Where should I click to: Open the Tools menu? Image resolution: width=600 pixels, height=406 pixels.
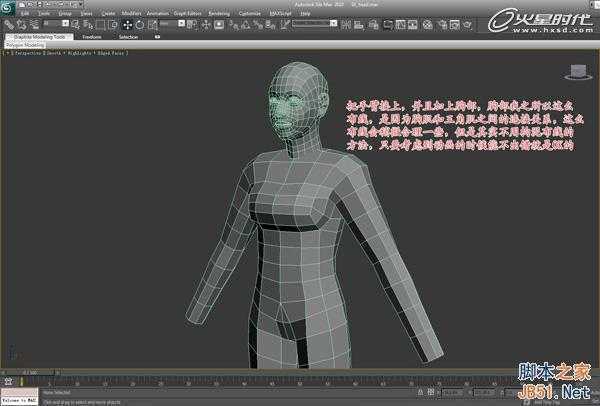coord(44,13)
